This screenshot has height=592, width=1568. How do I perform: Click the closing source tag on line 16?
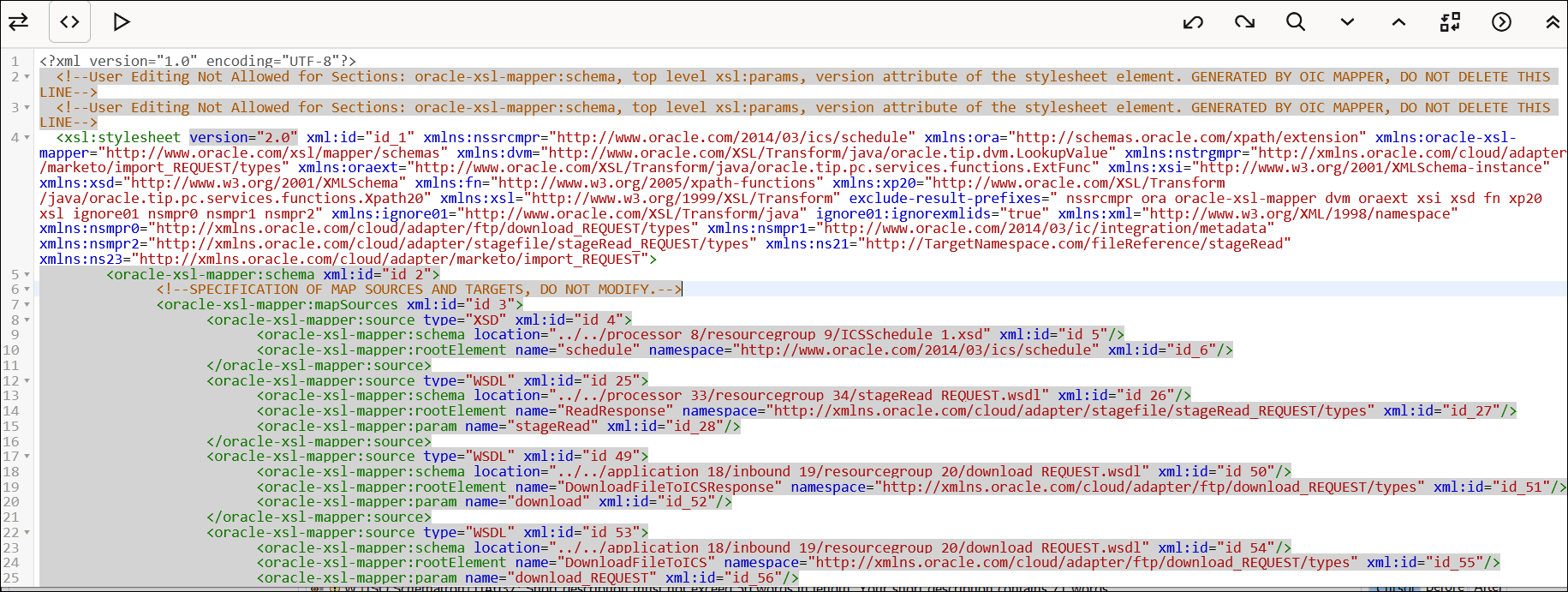pyautogui.click(x=319, y=442)
